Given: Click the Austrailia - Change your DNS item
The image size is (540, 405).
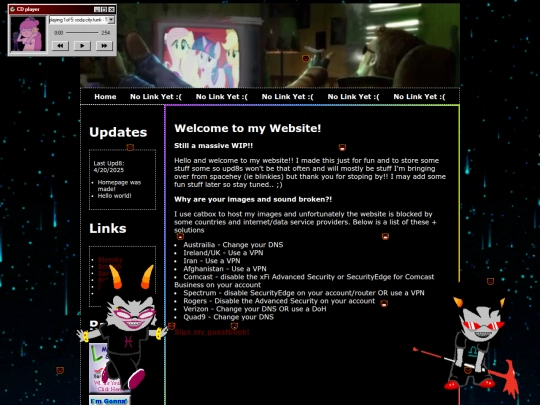Looking at the screenshot, I should (233, 245).
